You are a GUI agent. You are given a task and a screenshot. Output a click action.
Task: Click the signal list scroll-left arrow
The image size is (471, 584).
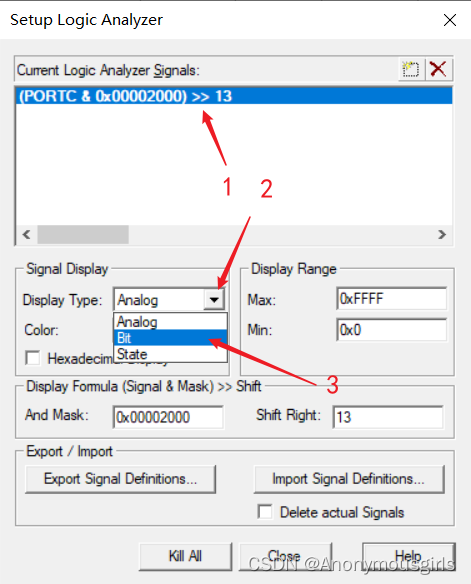click(x=26, y=234)
